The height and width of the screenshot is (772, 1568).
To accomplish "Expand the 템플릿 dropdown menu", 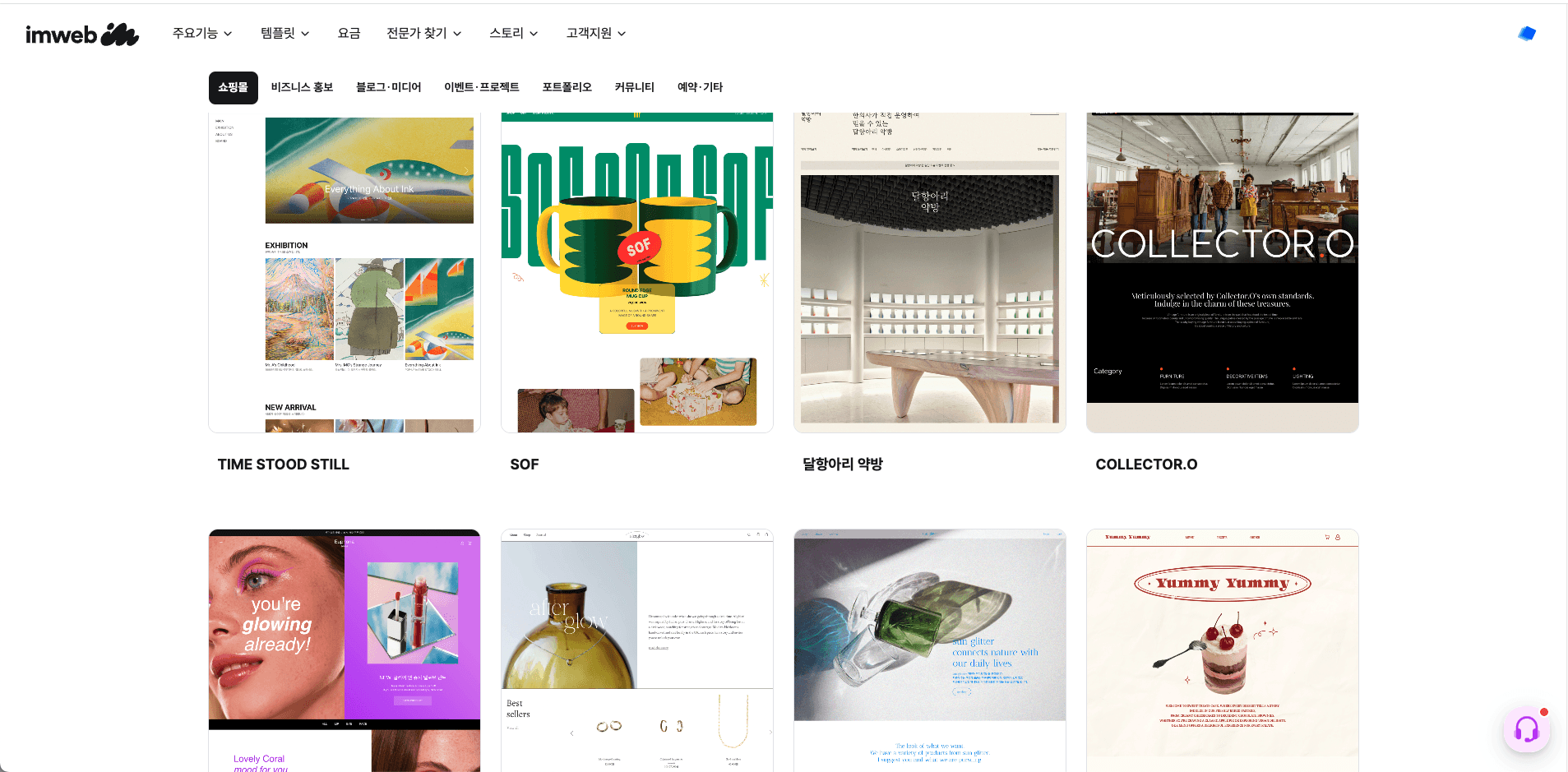I will (285, 33).
